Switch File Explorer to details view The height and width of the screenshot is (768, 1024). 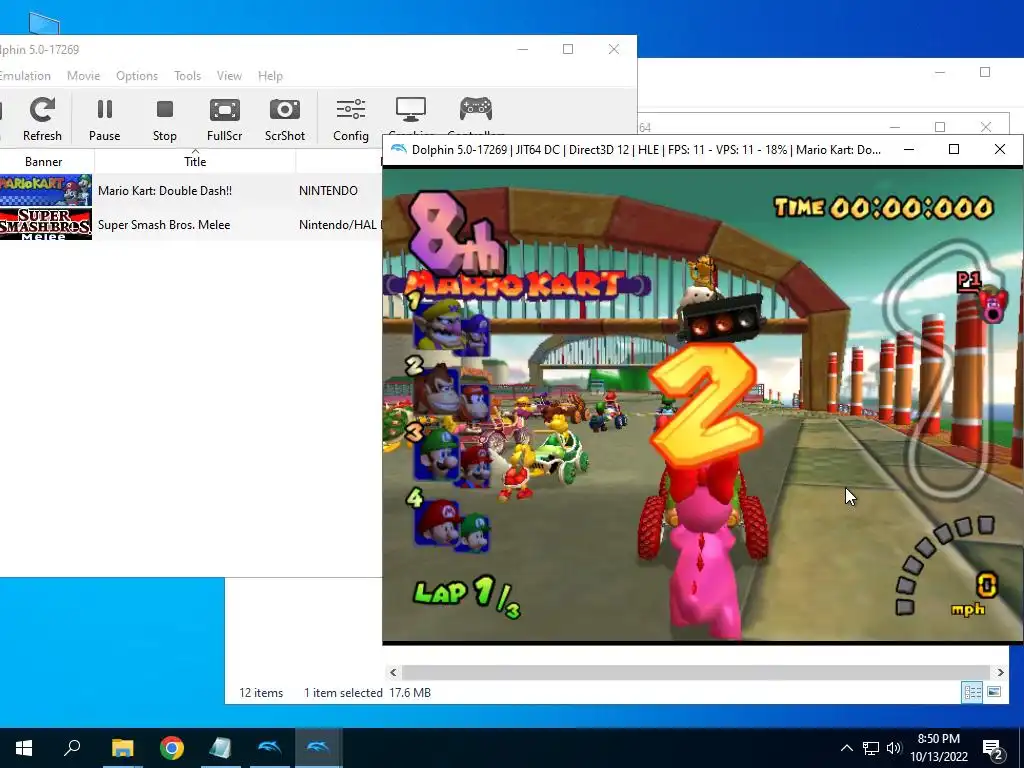(972, 692)
